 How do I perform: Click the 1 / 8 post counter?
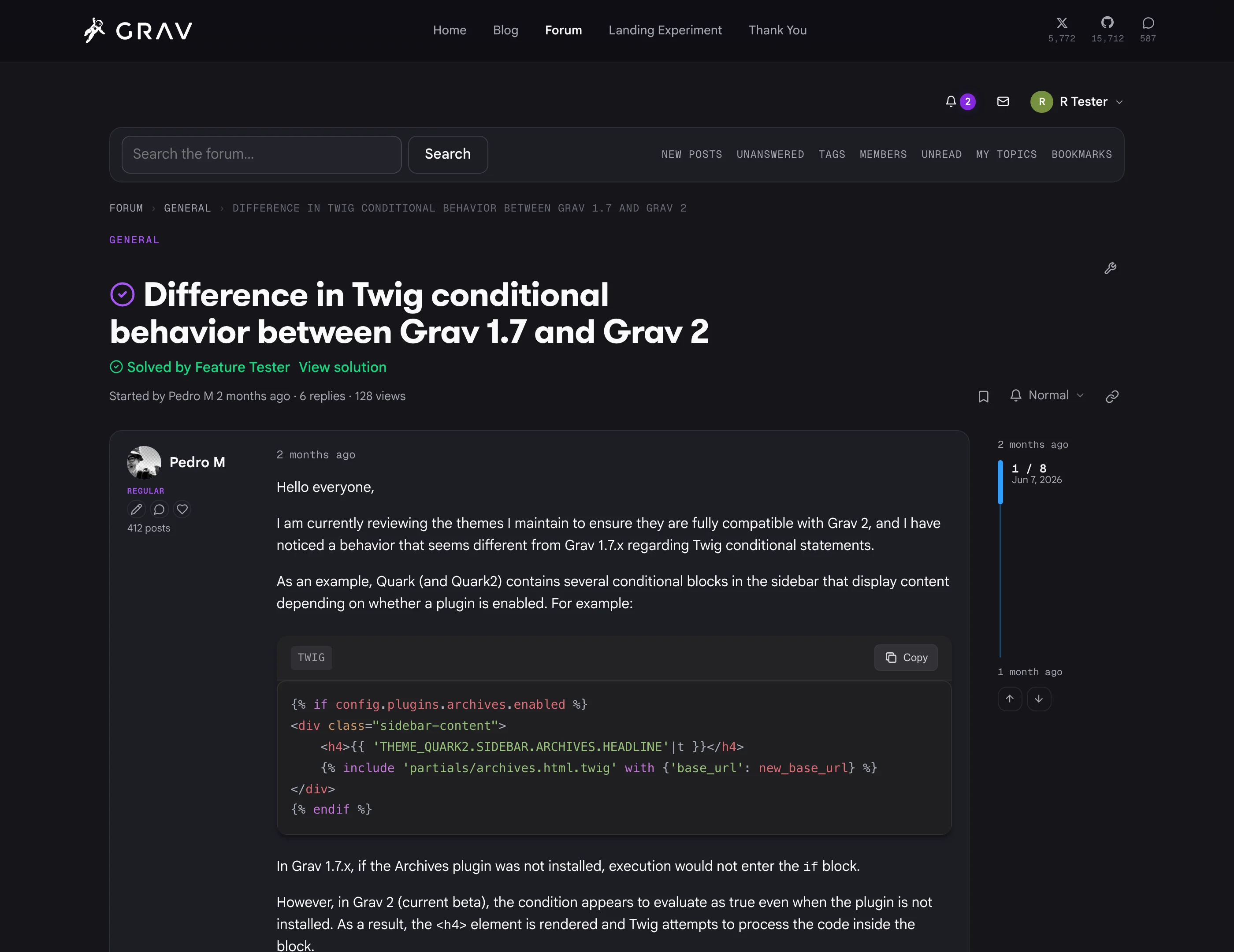1029,469
